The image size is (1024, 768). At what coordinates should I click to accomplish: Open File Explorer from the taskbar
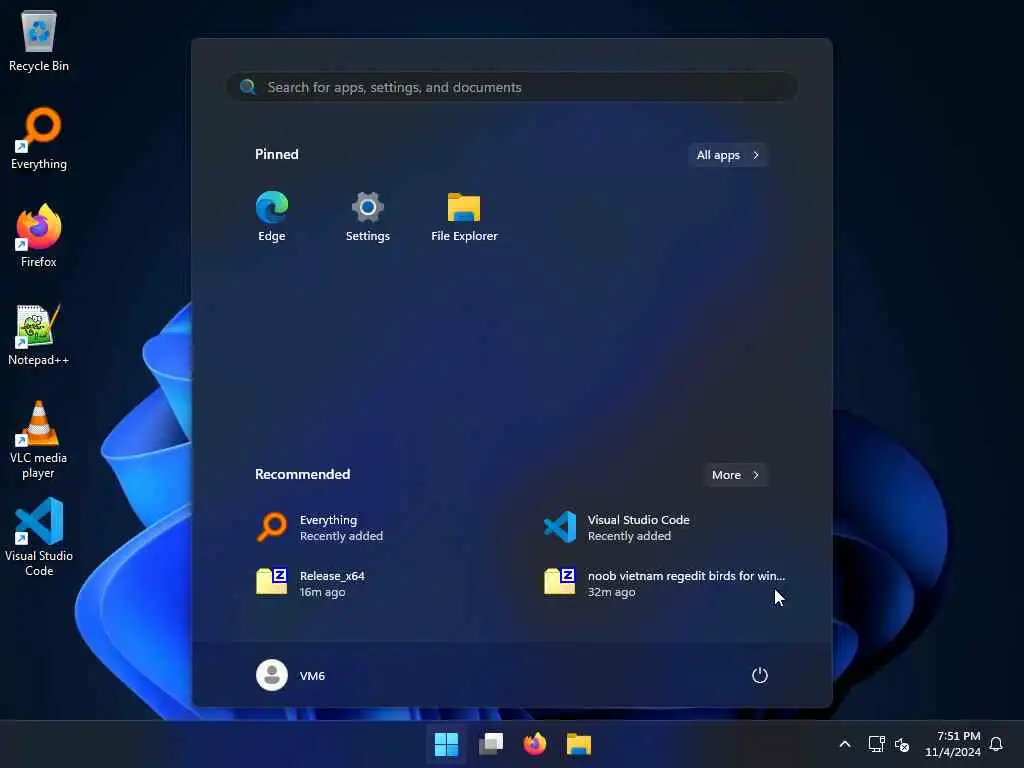tap(579, 744)
